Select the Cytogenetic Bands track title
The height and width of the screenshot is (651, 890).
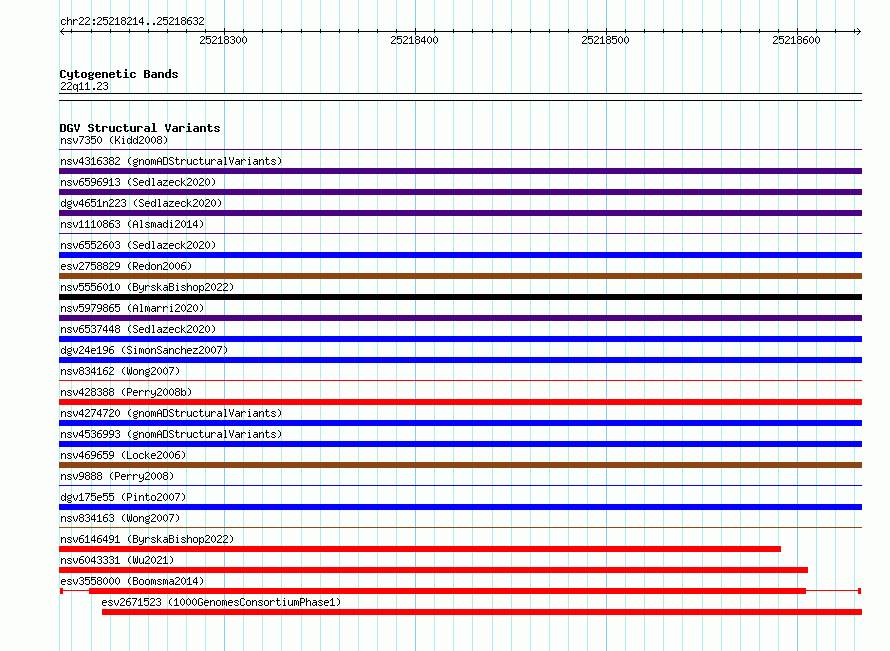(119, 74)
